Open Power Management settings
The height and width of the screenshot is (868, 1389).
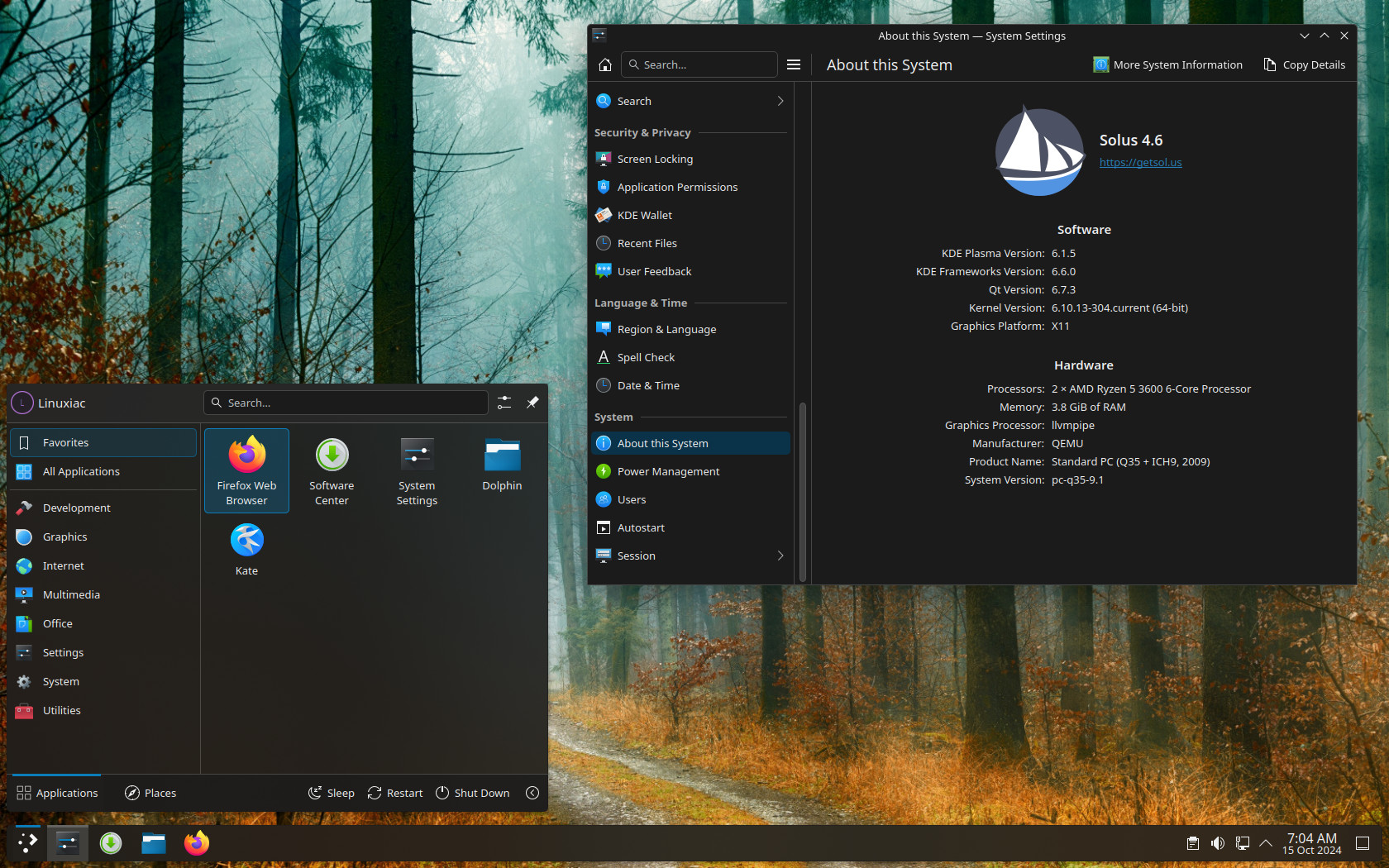(690, 471)
